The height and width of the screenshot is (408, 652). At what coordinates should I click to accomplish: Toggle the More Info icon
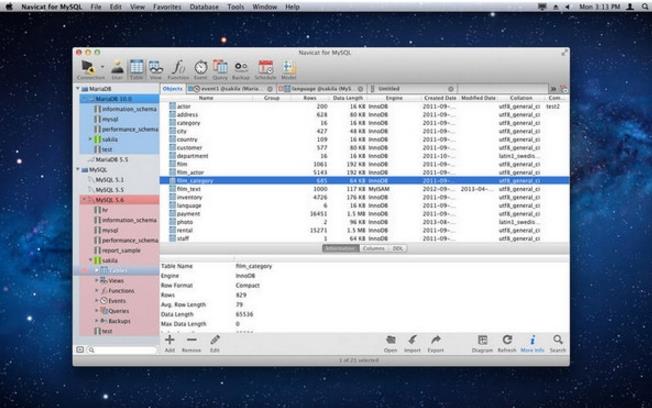[532, 340]
